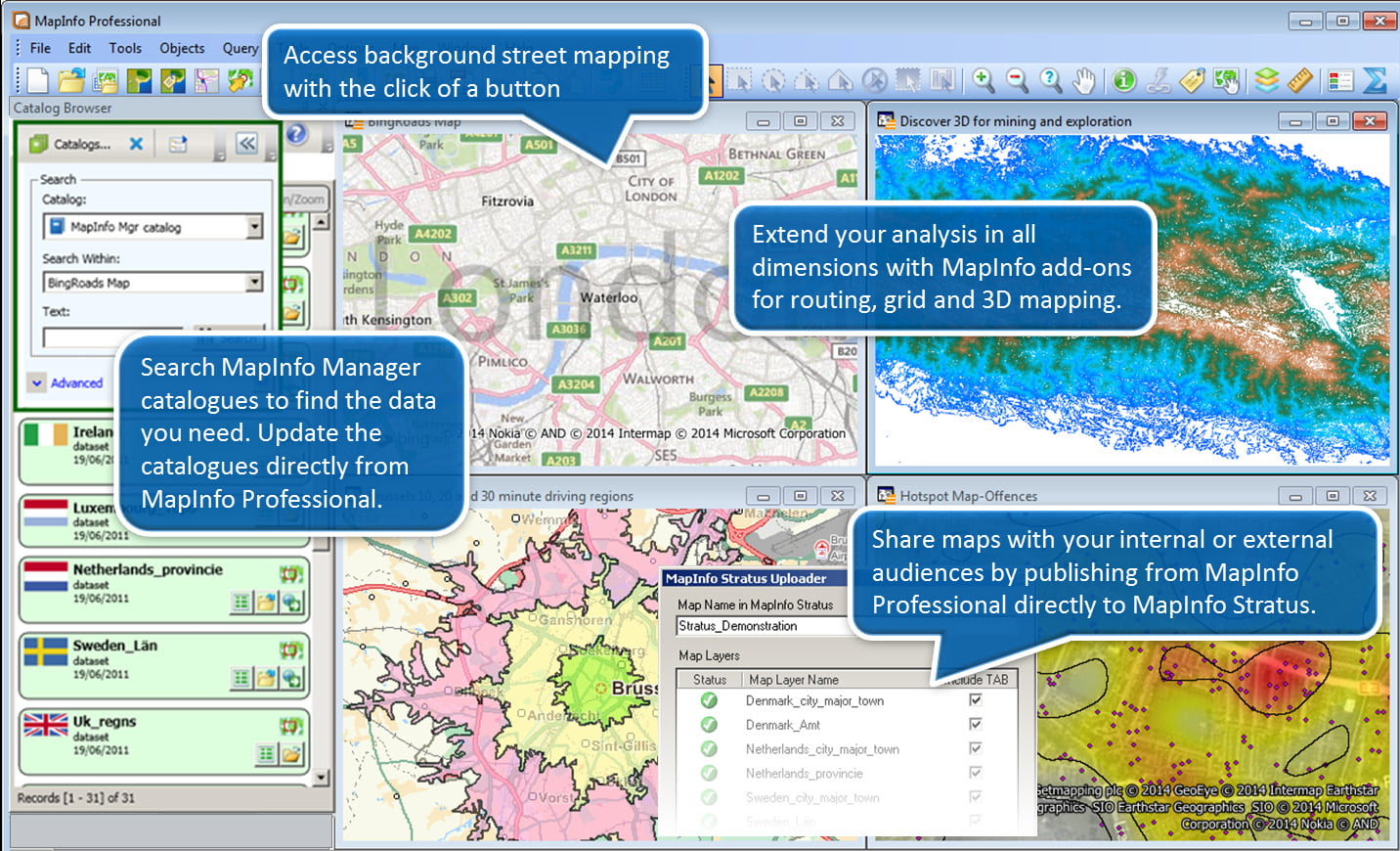Select the Uk_regns dataset title
Image resolution: width=1400 pixels, height=851 pixels.
[105, 722]
